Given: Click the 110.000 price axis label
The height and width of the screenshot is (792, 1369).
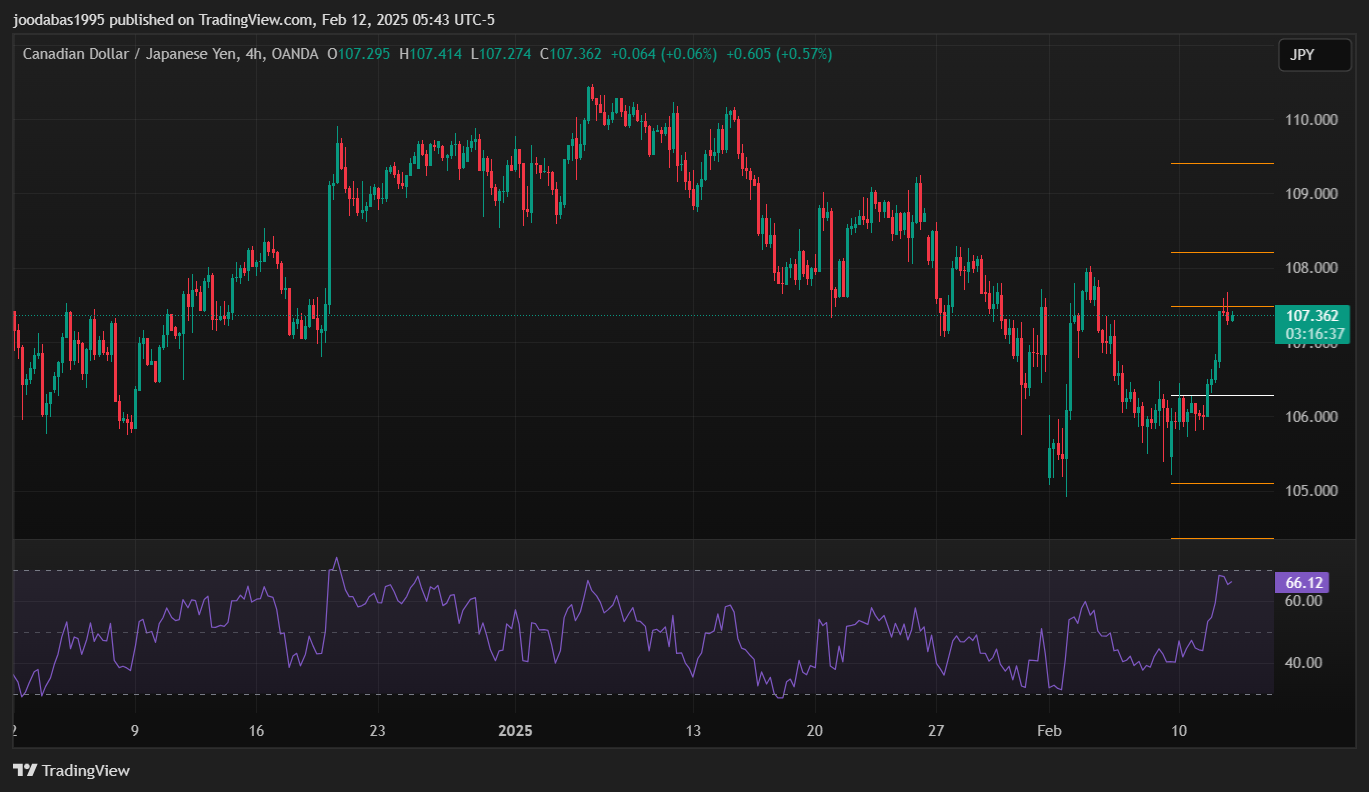Looking at the screenshot, I should click(x=1311, y=120).
